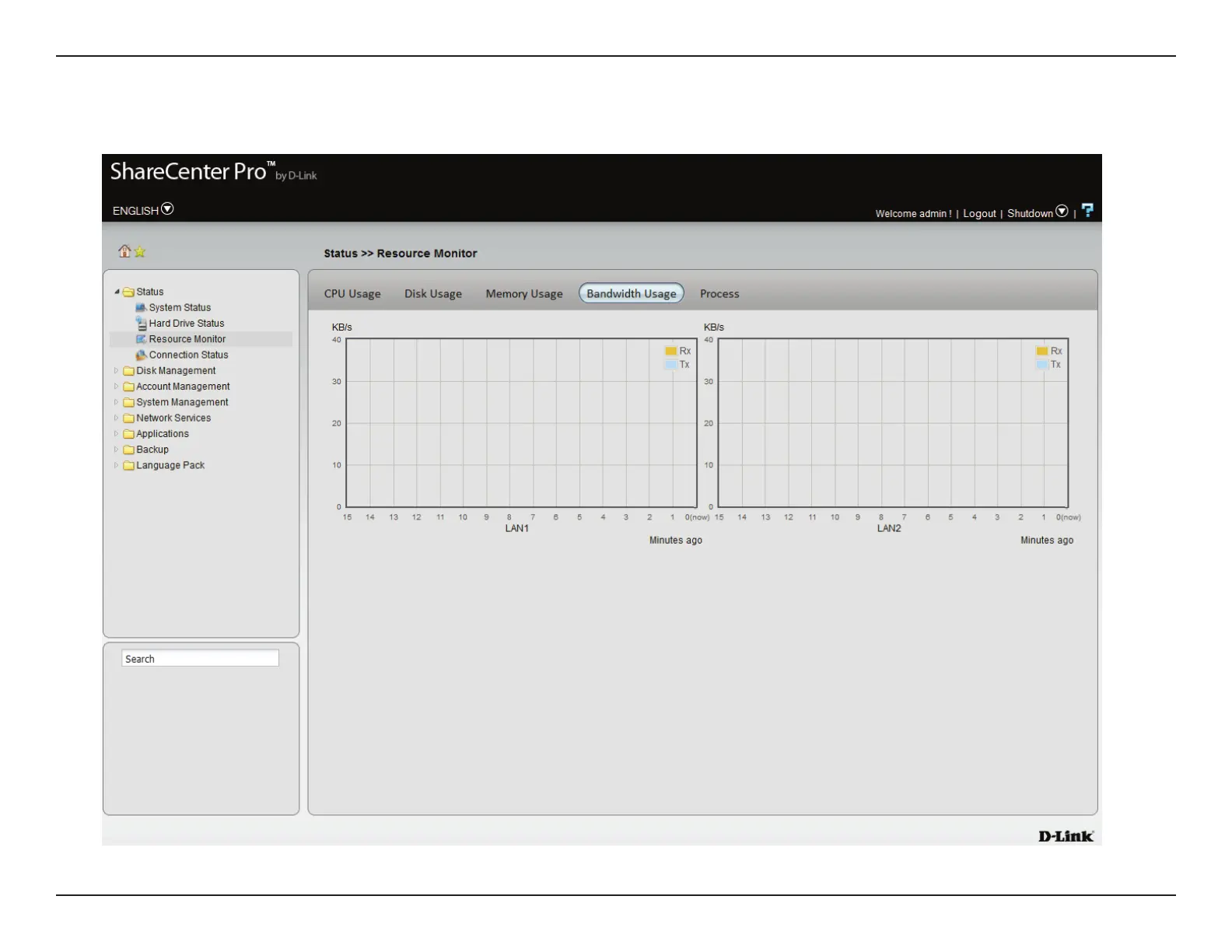The width and height of the screenshot is (1232, 952).
Task: Click the Hard Drive Status icon
Action: click(141, 324)
